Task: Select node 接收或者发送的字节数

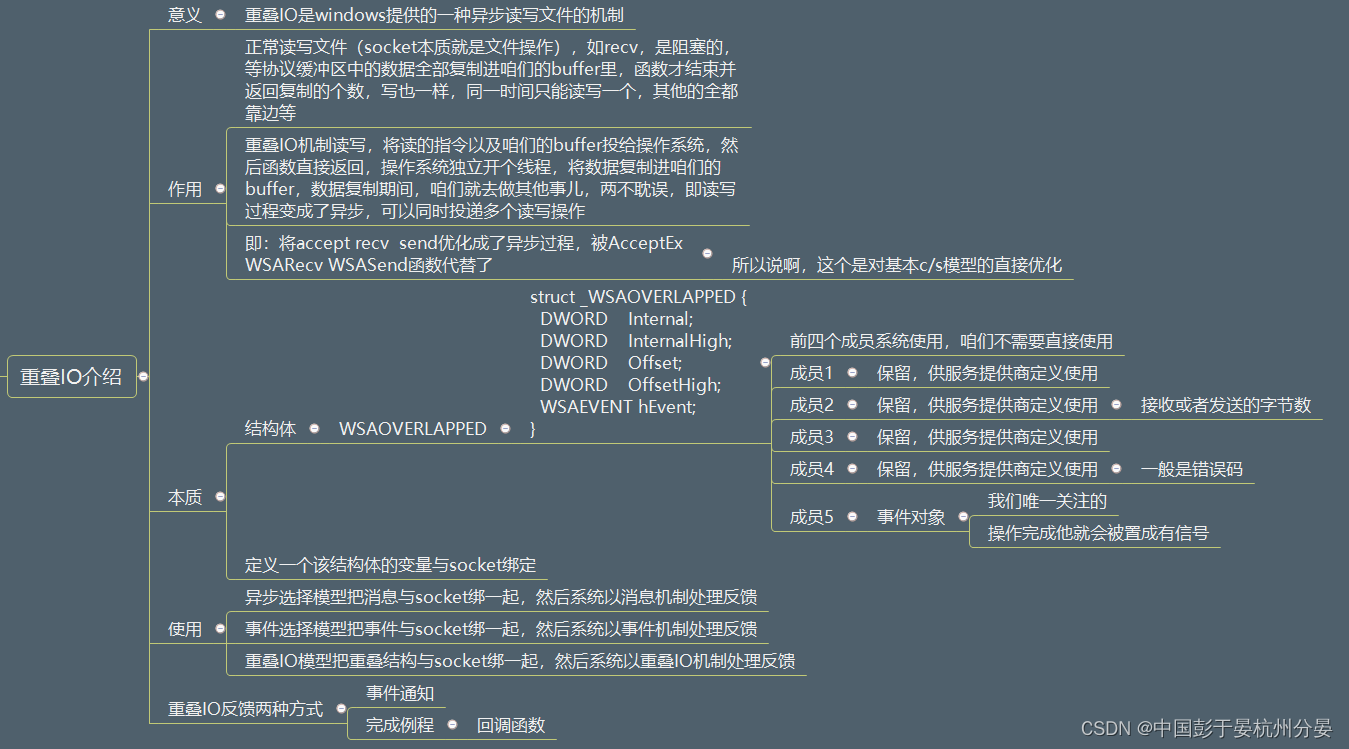Action: pos(1226,405)
